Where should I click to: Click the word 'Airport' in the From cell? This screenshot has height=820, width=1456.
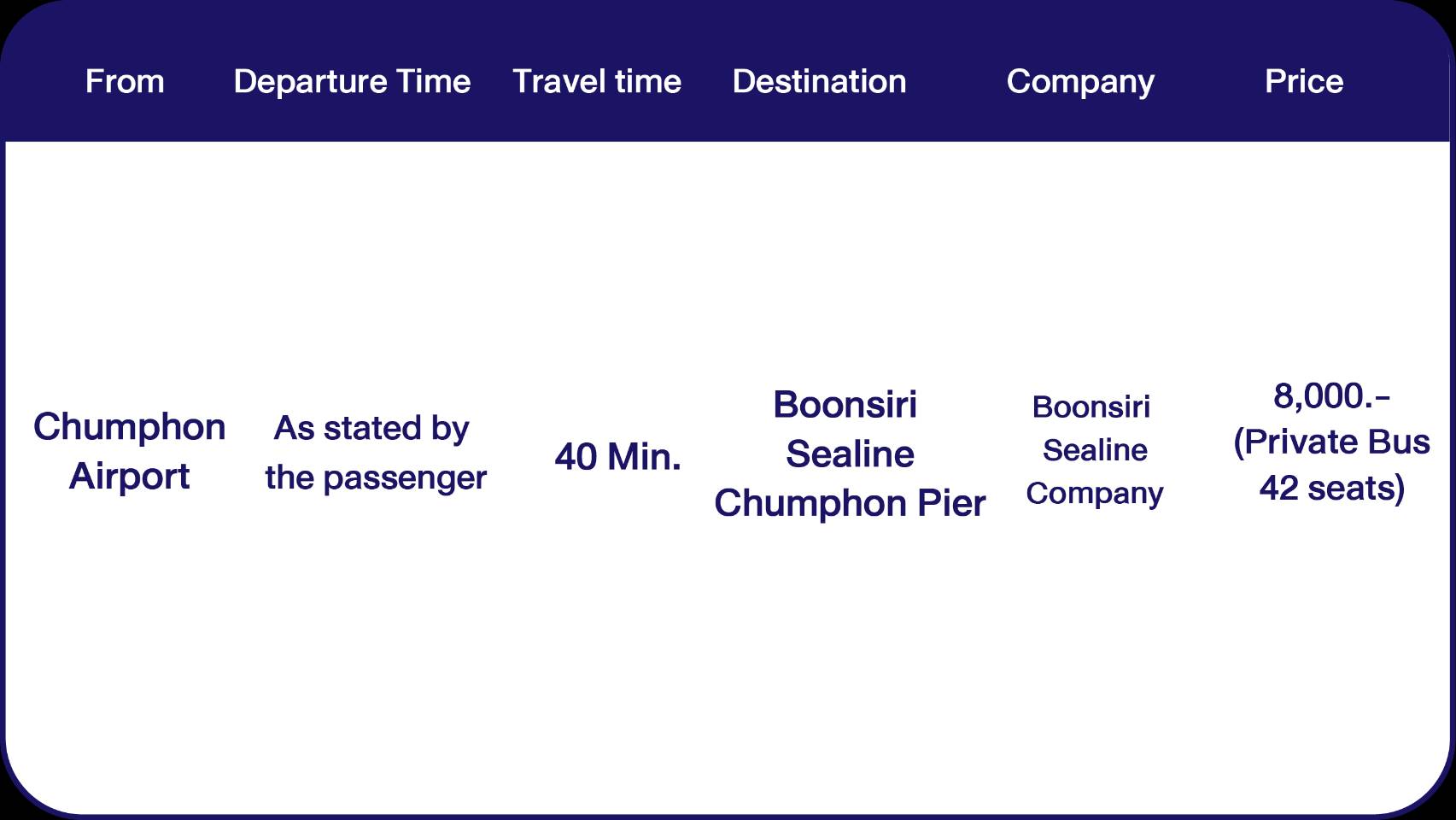coord(129,477)
